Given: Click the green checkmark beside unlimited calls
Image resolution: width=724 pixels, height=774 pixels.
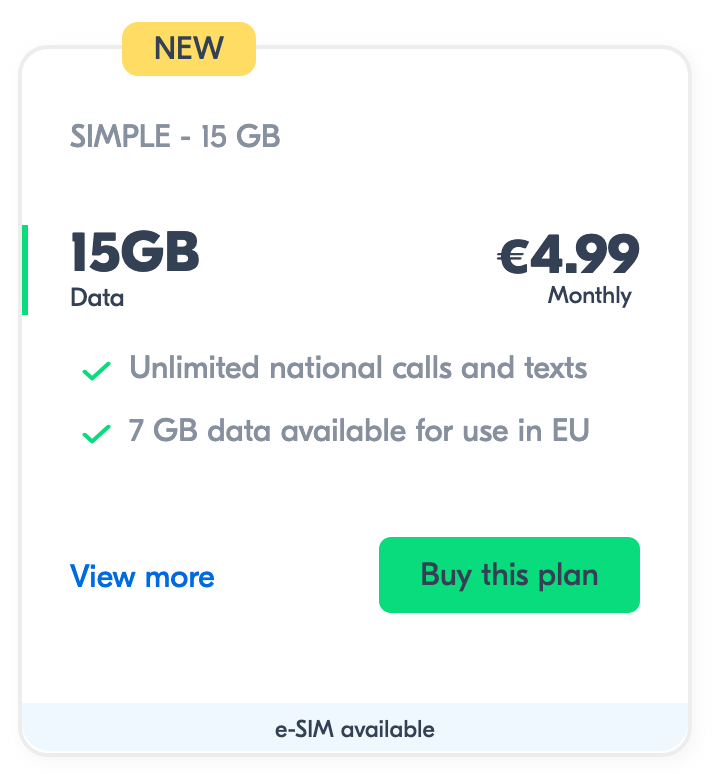Looking at the screenshot, I should pos(96,372).
